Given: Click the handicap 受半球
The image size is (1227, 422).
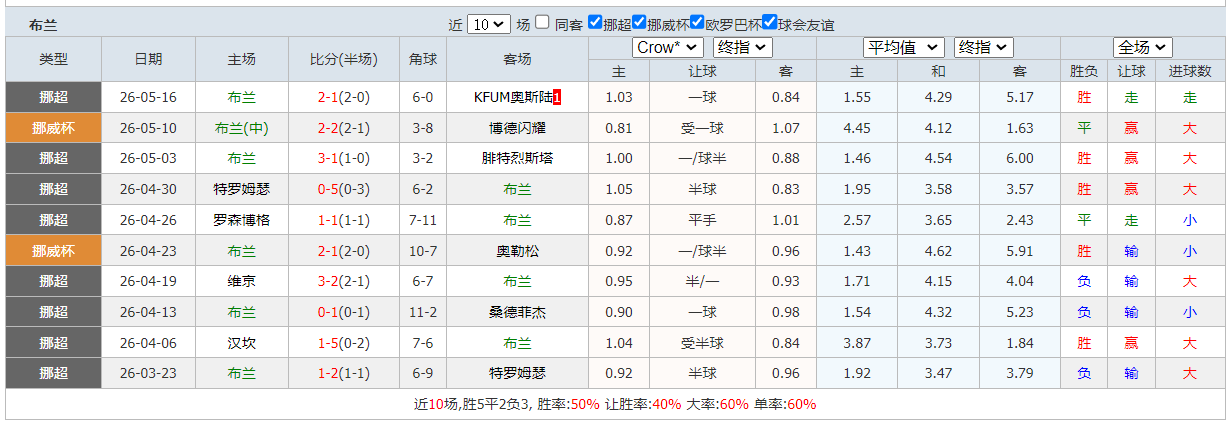Looking at the screenshot, I should click(702, 343).
